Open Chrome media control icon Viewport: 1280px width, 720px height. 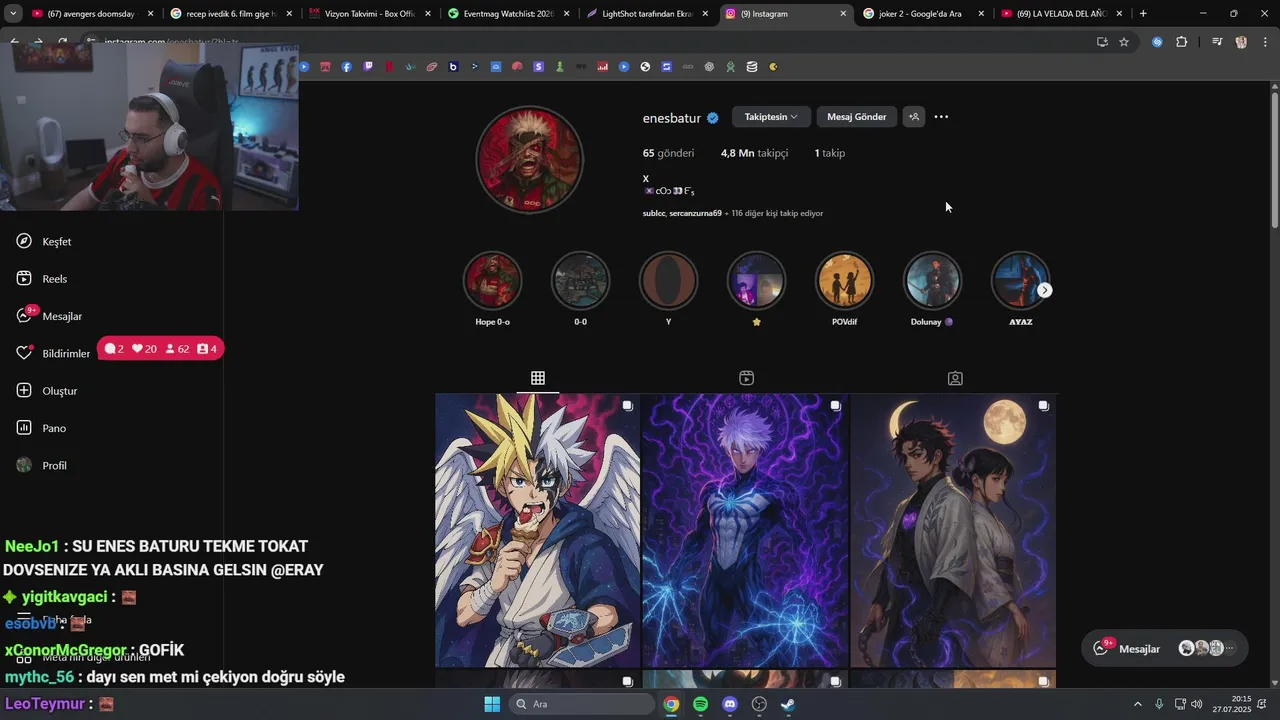click(x=1217, y=42)
